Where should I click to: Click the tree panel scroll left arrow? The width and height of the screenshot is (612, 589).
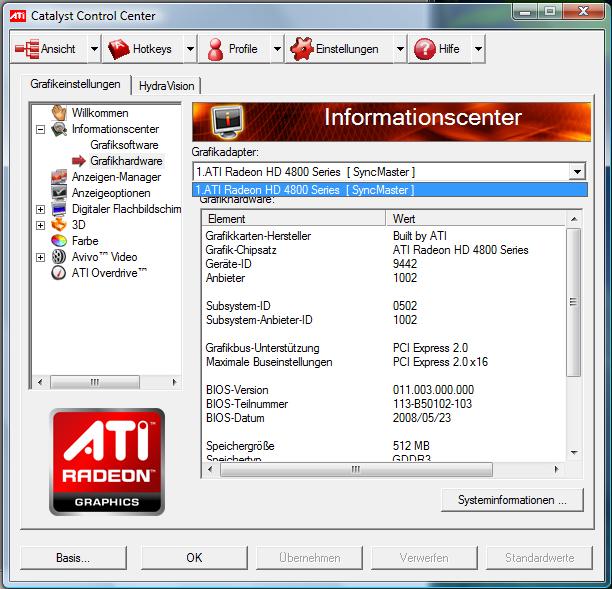(x=39, y=382)
